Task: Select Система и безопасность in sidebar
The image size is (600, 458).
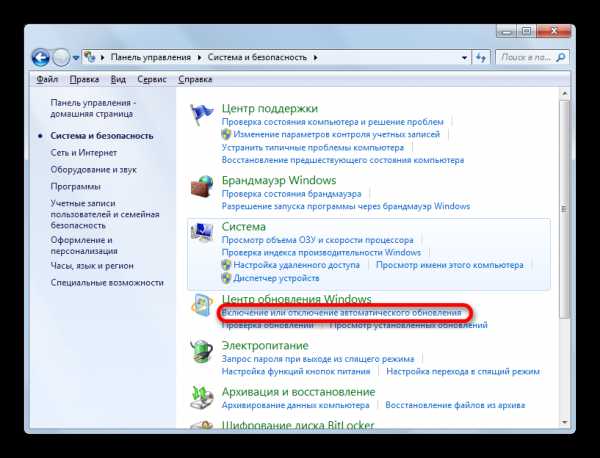Action: [x=102, y=136]
